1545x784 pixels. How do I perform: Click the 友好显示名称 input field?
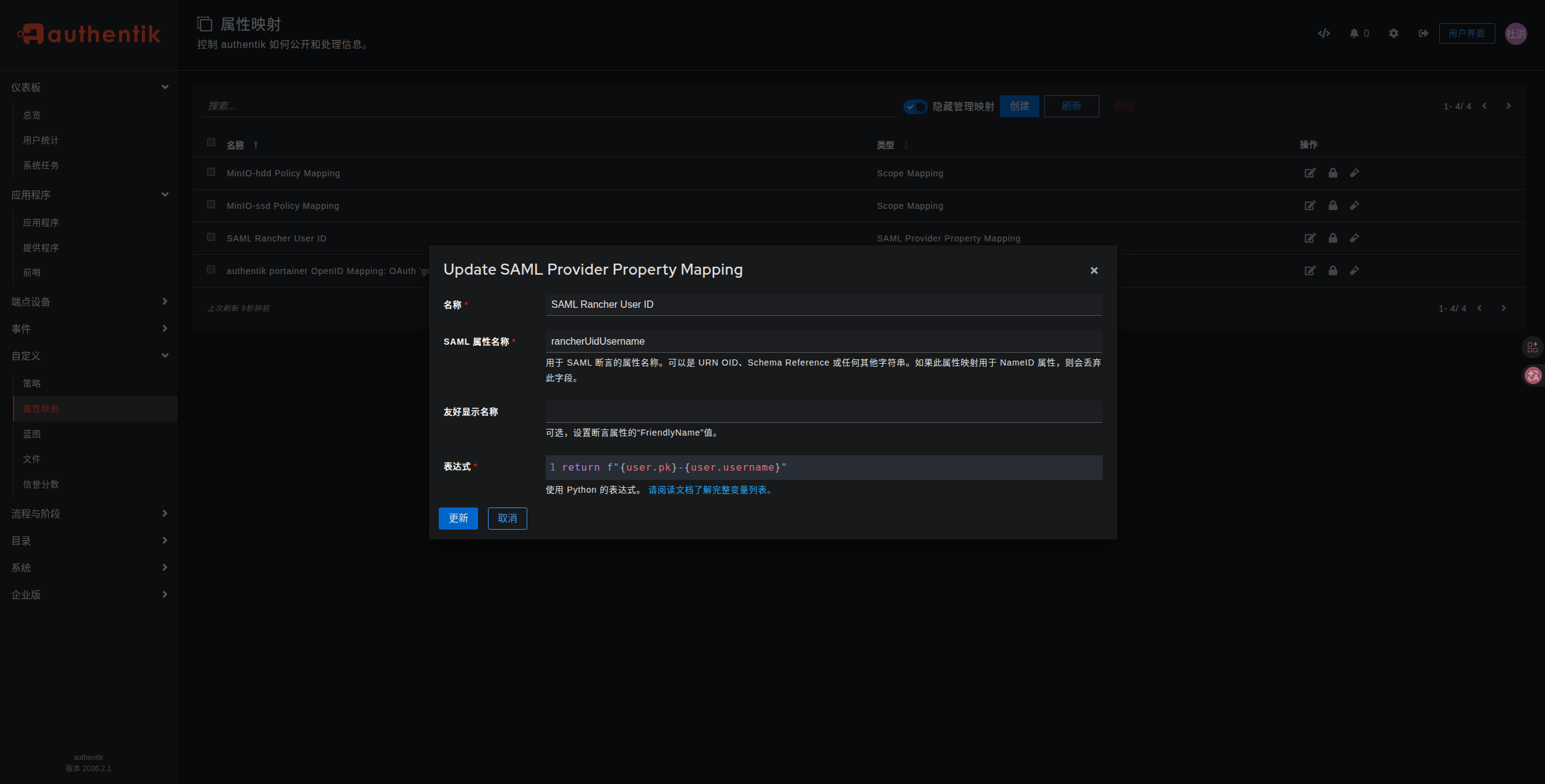[824, 412]
